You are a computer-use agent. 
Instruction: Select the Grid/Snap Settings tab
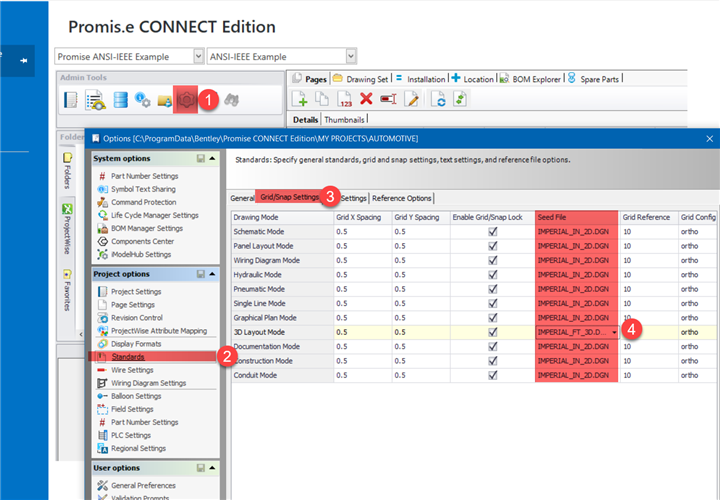click(289, 197)
